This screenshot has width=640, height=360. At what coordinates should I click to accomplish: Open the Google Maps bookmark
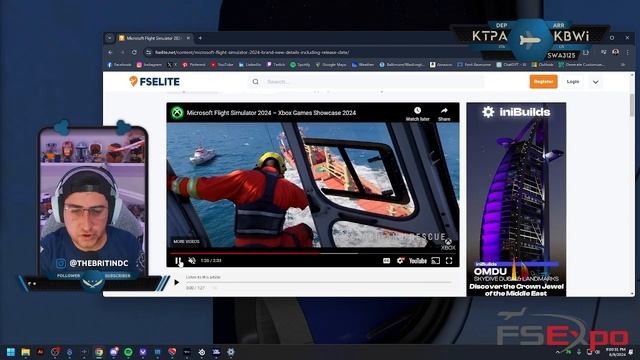(x=331, y=64)
